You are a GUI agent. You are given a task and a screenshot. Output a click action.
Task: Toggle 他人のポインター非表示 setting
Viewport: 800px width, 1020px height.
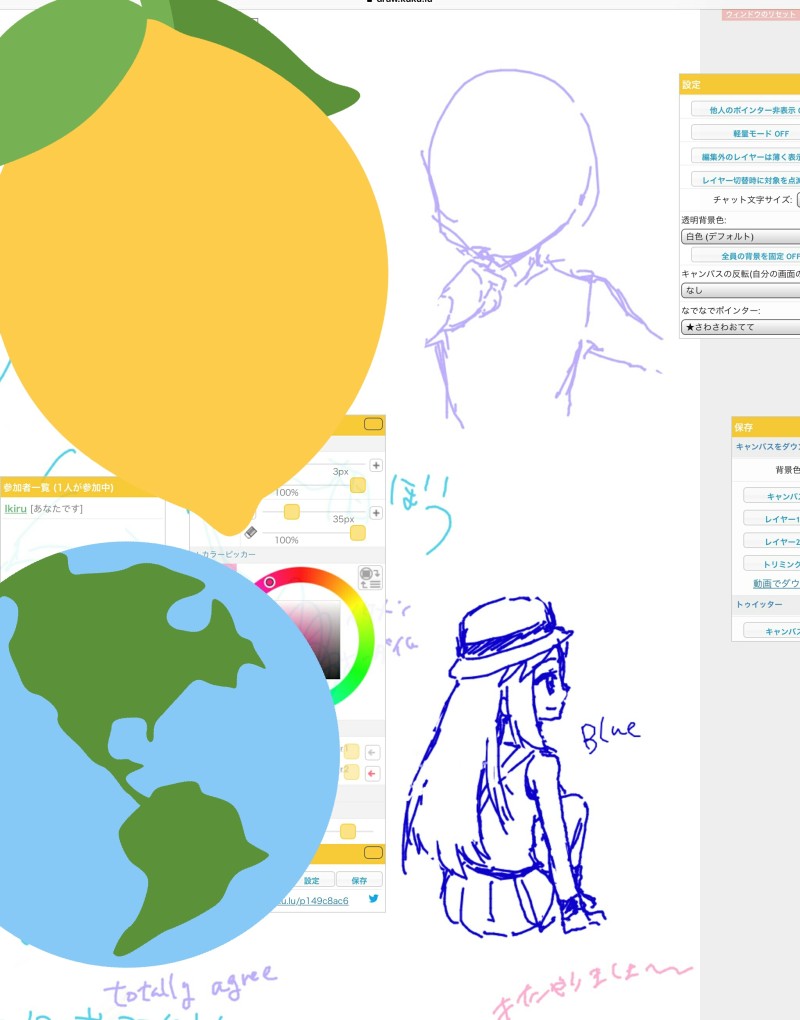coord(745,110)
